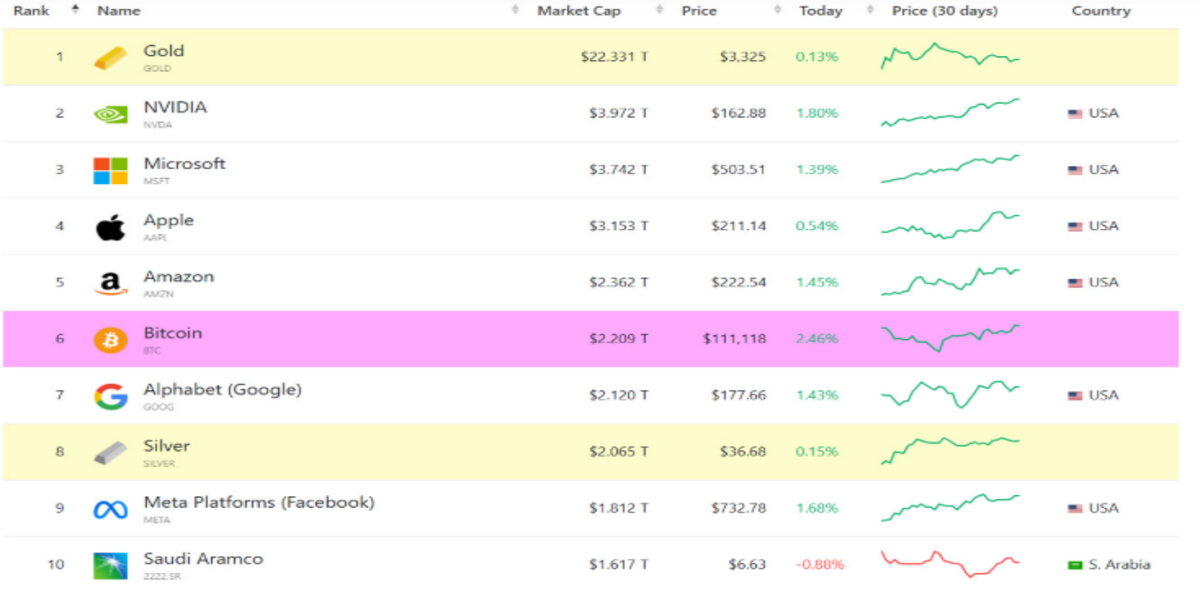Click the Microsoft logo icon
The height and width of the screenshot is (600, 1200).
(x=111, y=170)
